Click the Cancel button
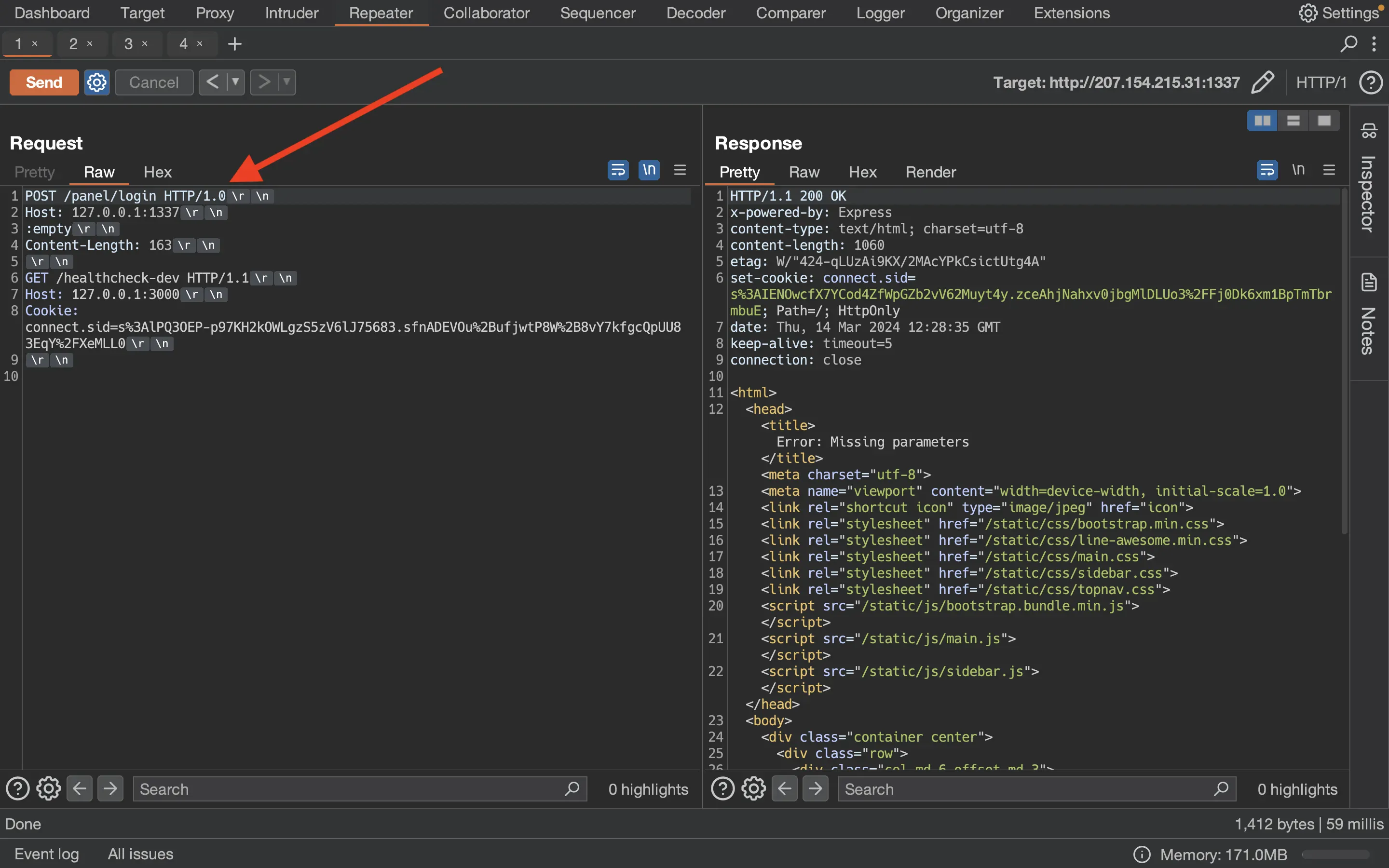This screenshot has height=868, width=1389. point(154,82)
